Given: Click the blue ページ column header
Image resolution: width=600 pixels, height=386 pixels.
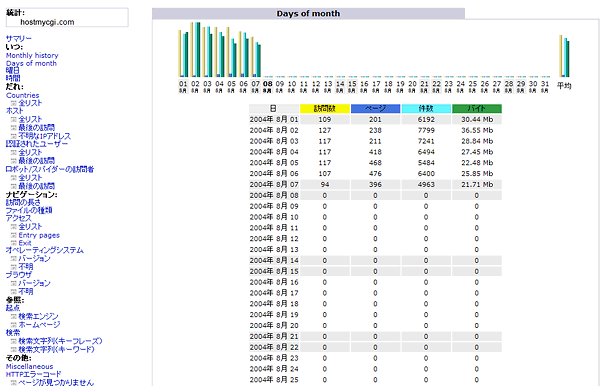Looking at the screenshot, I should pos(375,109).
